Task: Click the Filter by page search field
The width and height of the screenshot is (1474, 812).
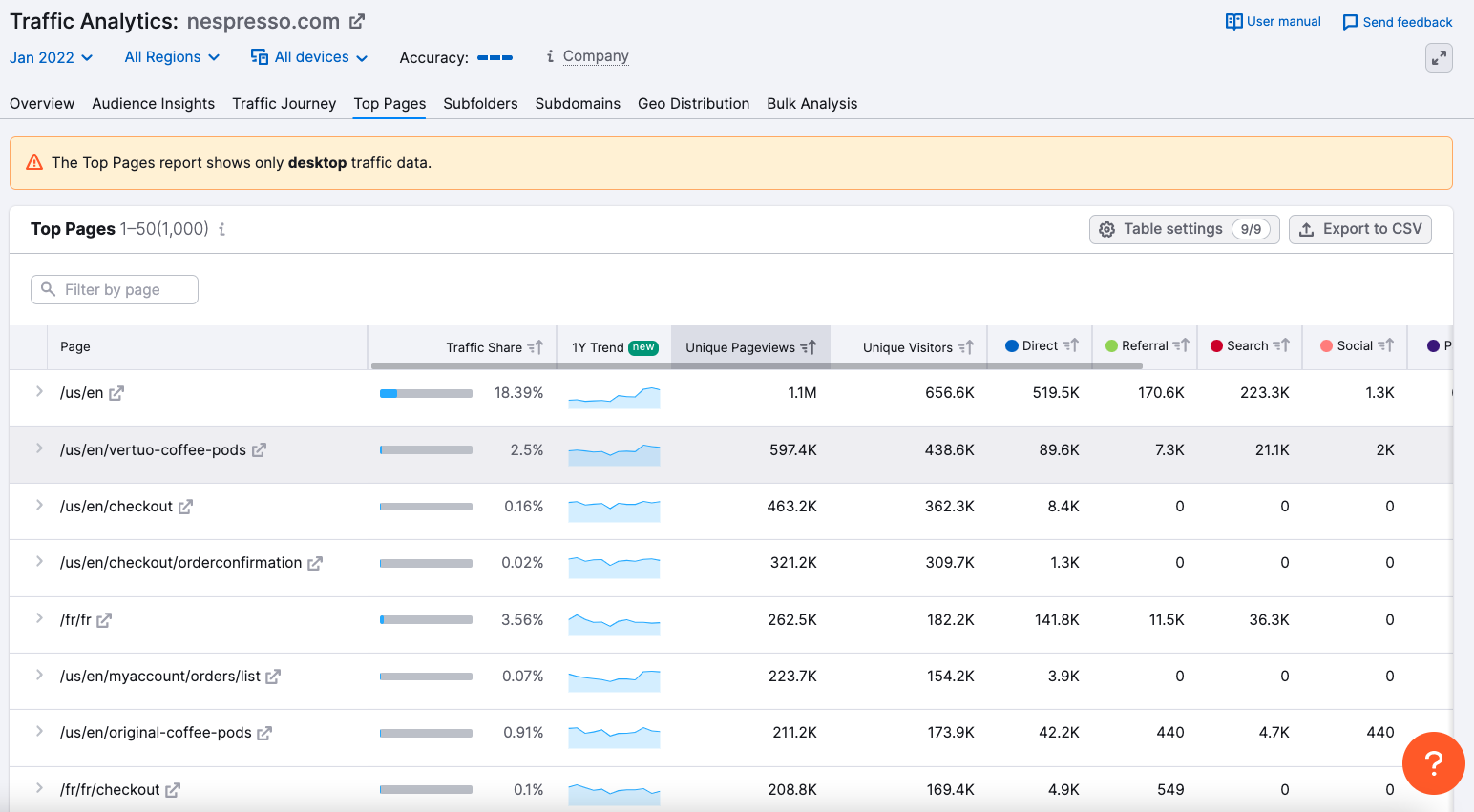Action: point(114,289)
